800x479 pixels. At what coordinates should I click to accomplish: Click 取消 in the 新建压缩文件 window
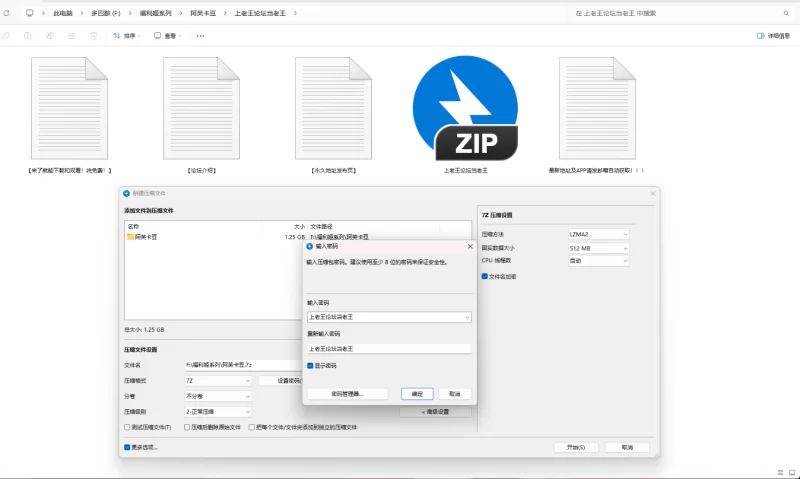(x=627, y=447)
